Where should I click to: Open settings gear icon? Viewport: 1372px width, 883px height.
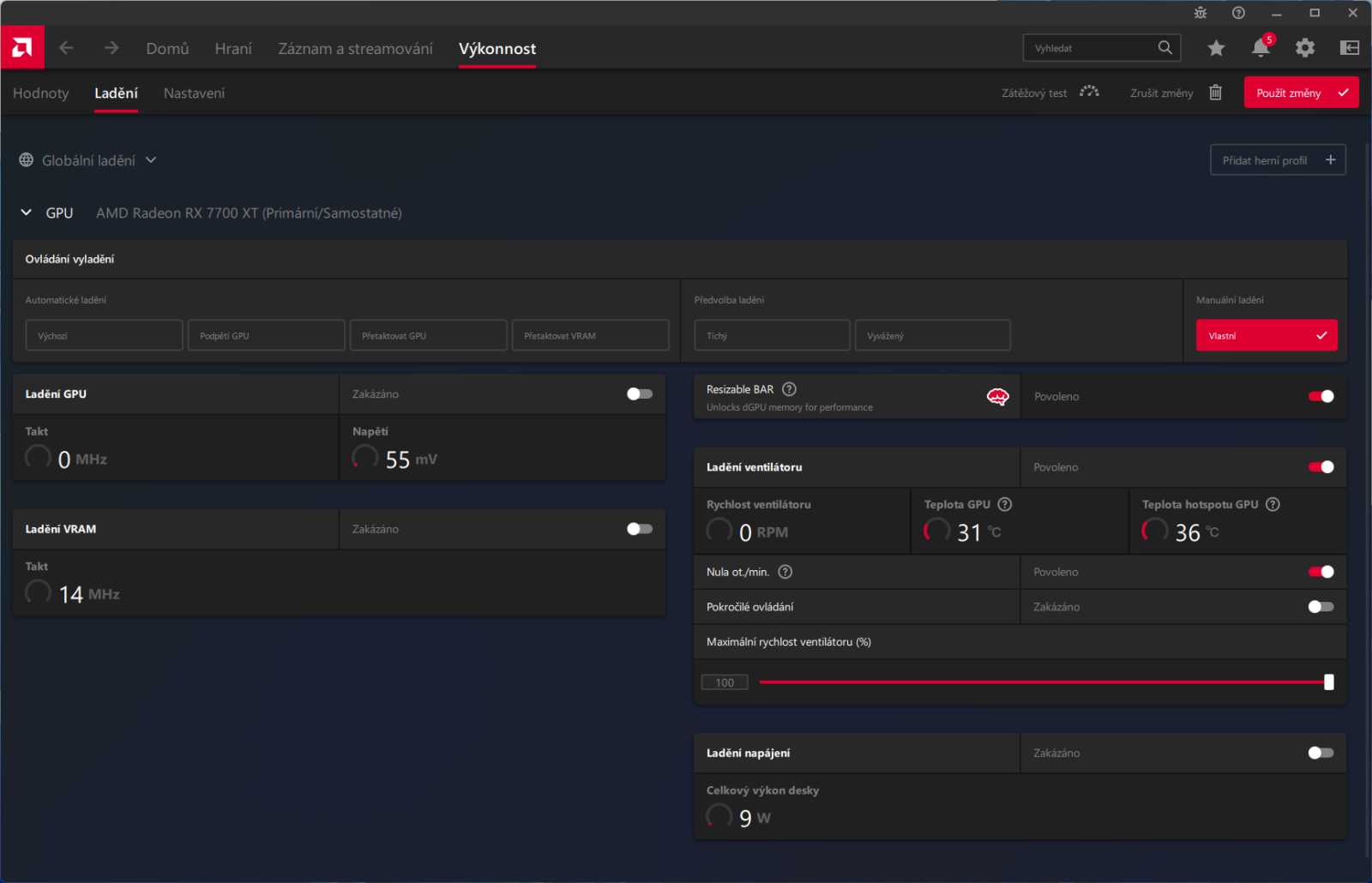click(1305, 48)
